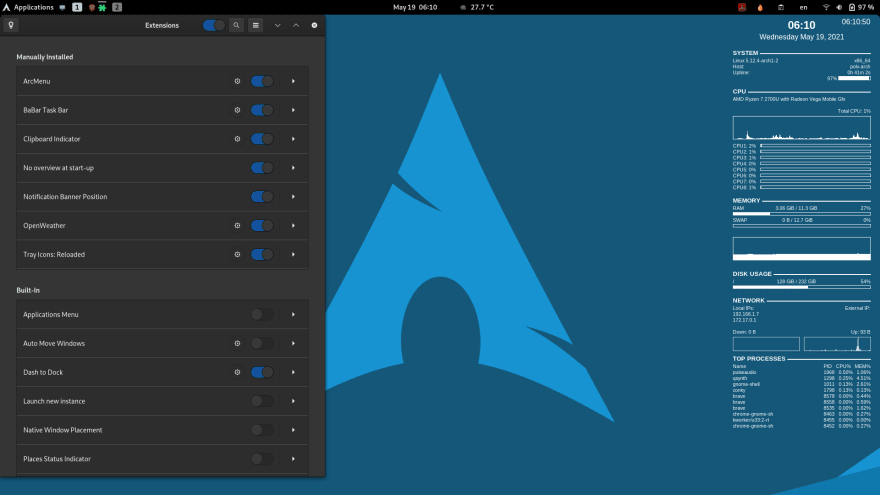Screen dimensions: 880x495
Task: Disable the ArcMenu extension switch
Action: 262,81
